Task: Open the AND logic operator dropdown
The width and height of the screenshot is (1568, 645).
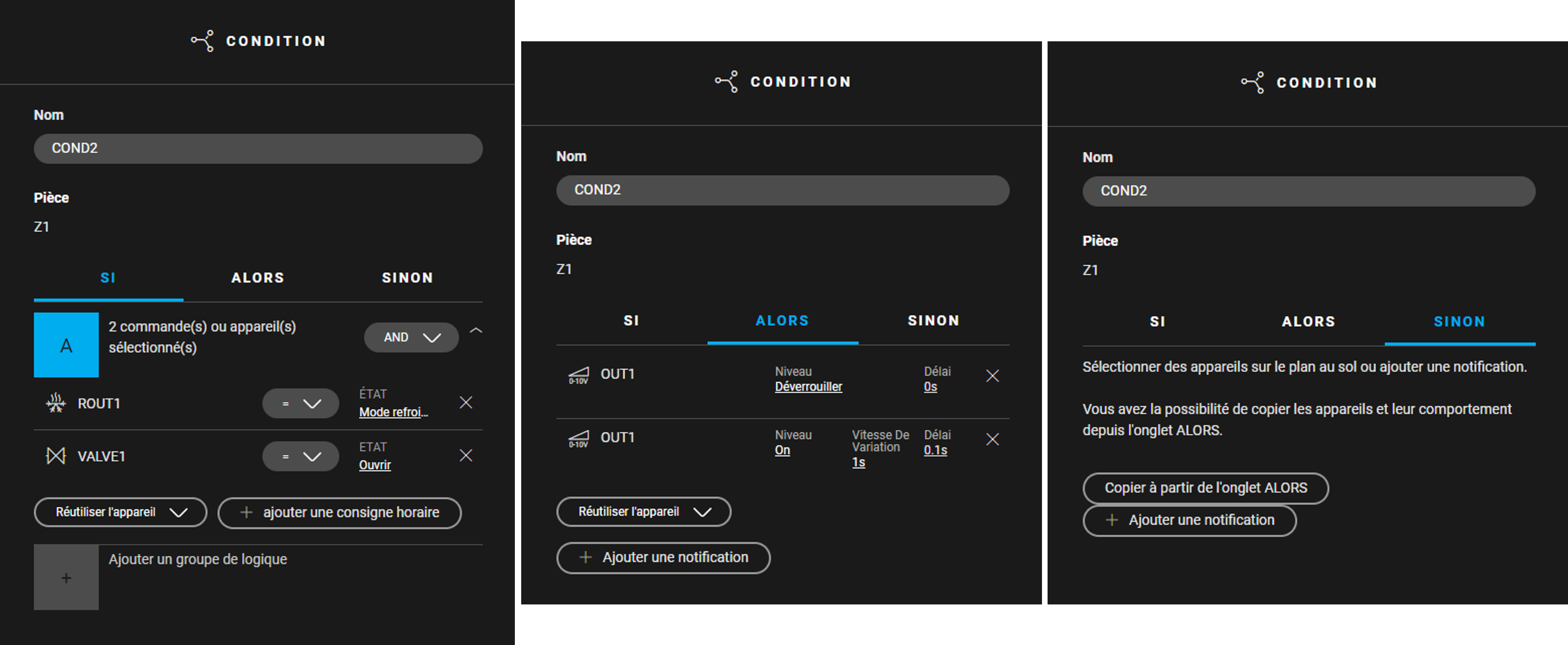Action: [411, 338]
